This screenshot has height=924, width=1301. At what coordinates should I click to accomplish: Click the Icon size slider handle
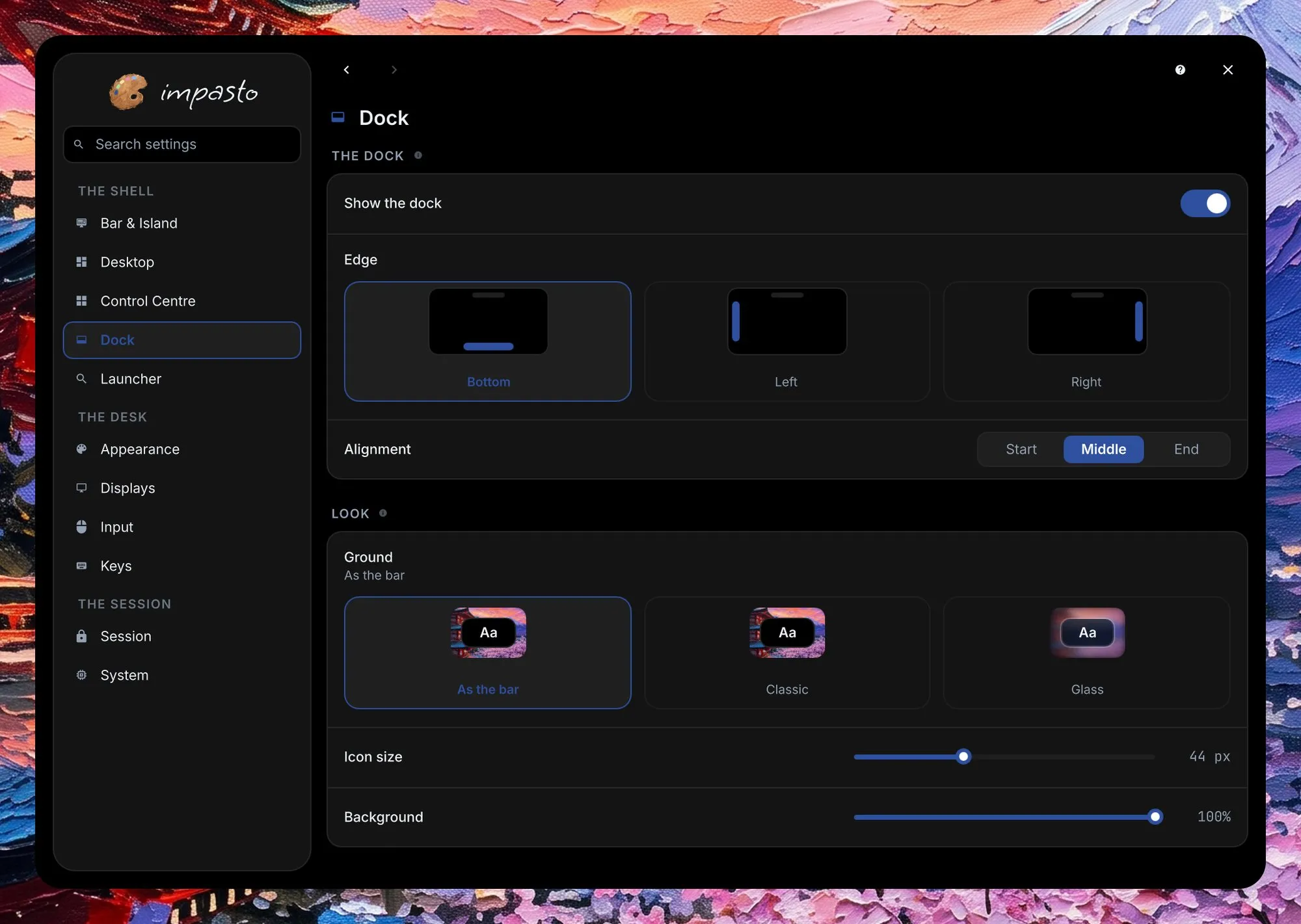coord(963,756)
